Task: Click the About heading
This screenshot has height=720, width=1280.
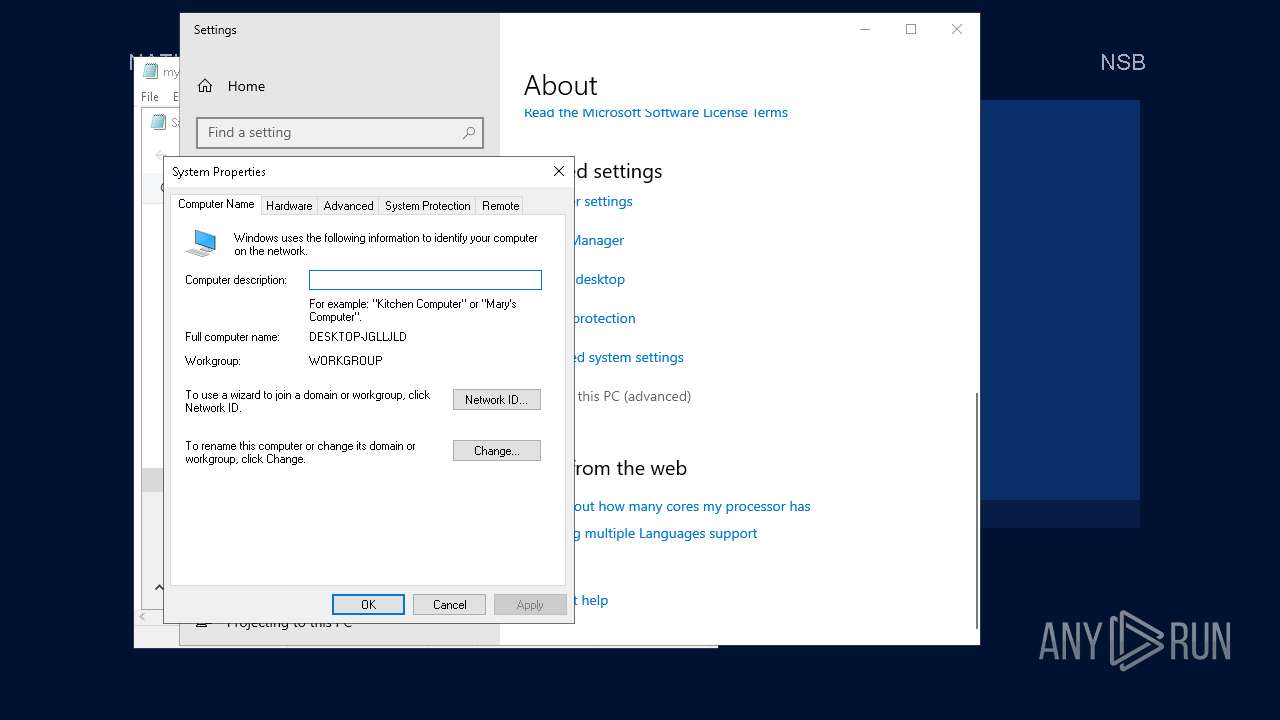Action: pos(561,85)
